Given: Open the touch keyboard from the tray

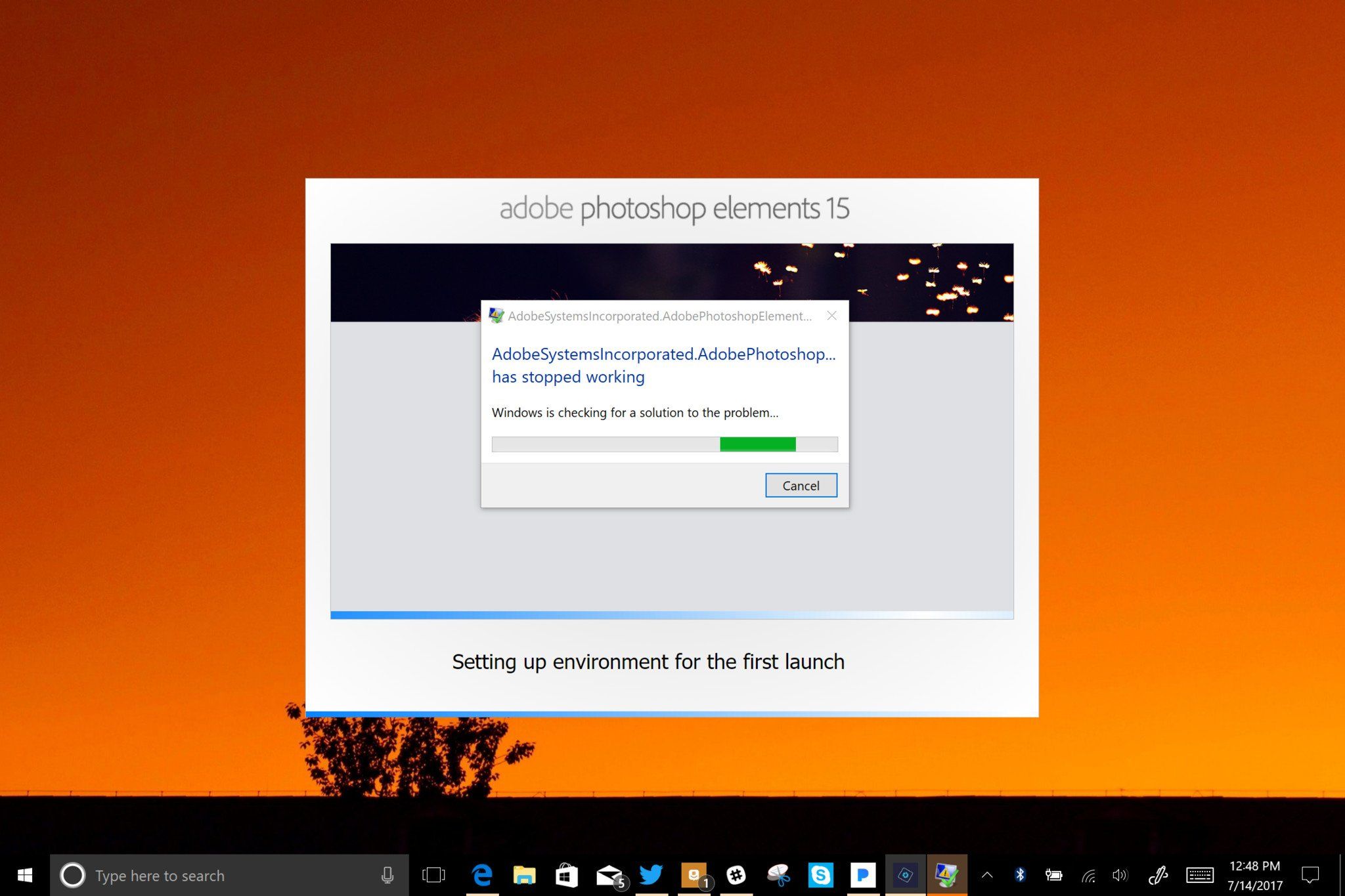Looking at the screenshot, I should point(1200,875).
